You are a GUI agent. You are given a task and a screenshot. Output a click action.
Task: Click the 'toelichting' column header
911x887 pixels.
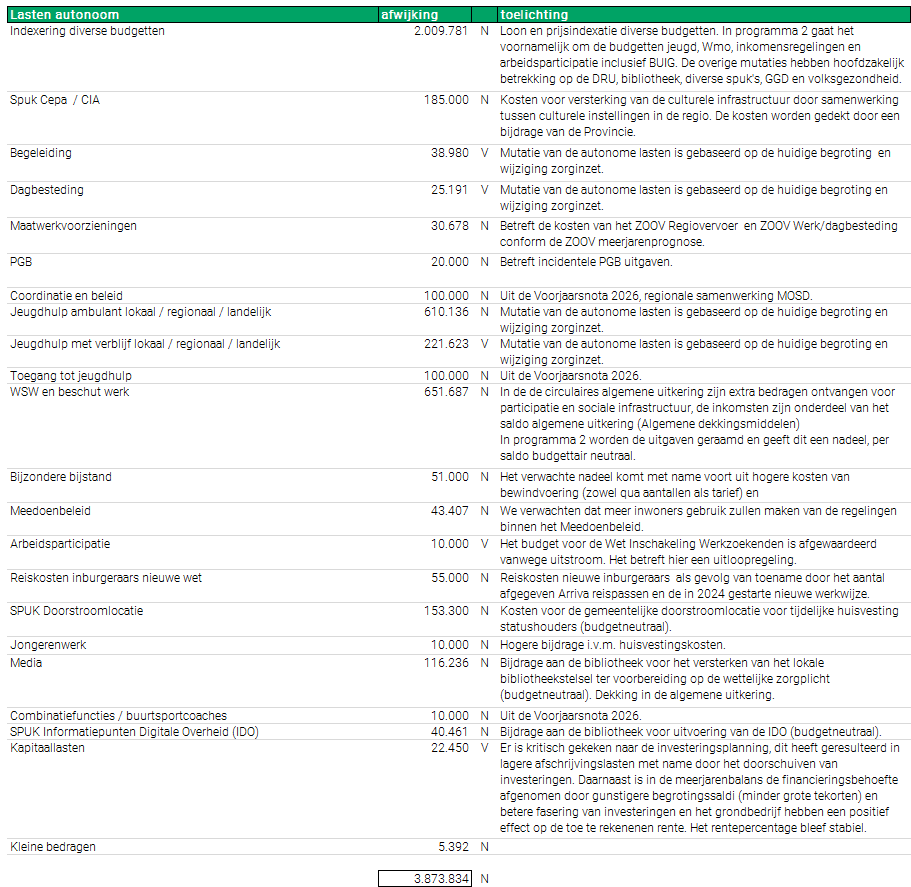534,15
